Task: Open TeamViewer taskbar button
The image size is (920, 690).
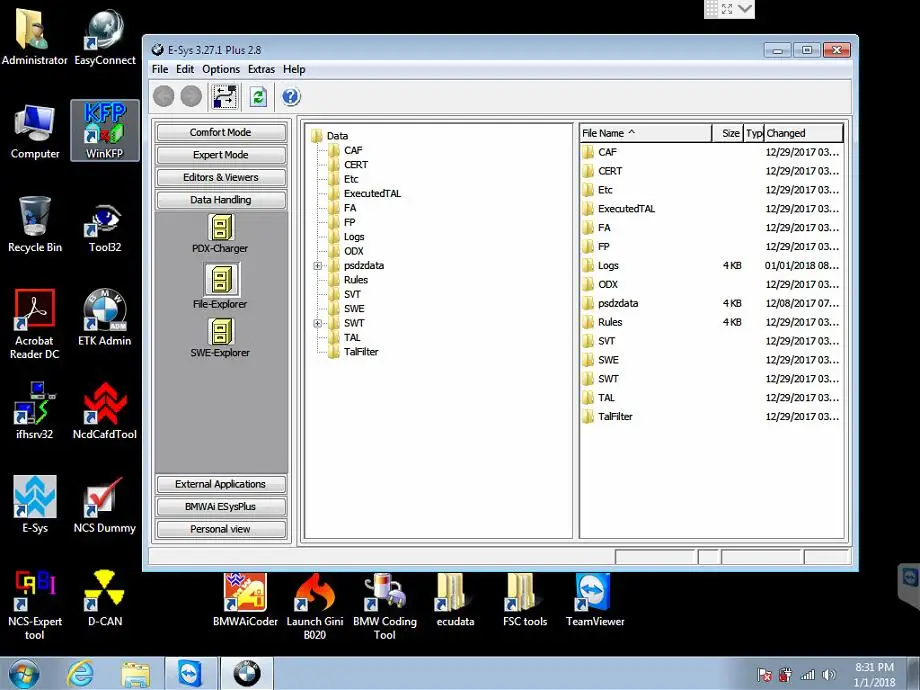Action: click(190, 674)
